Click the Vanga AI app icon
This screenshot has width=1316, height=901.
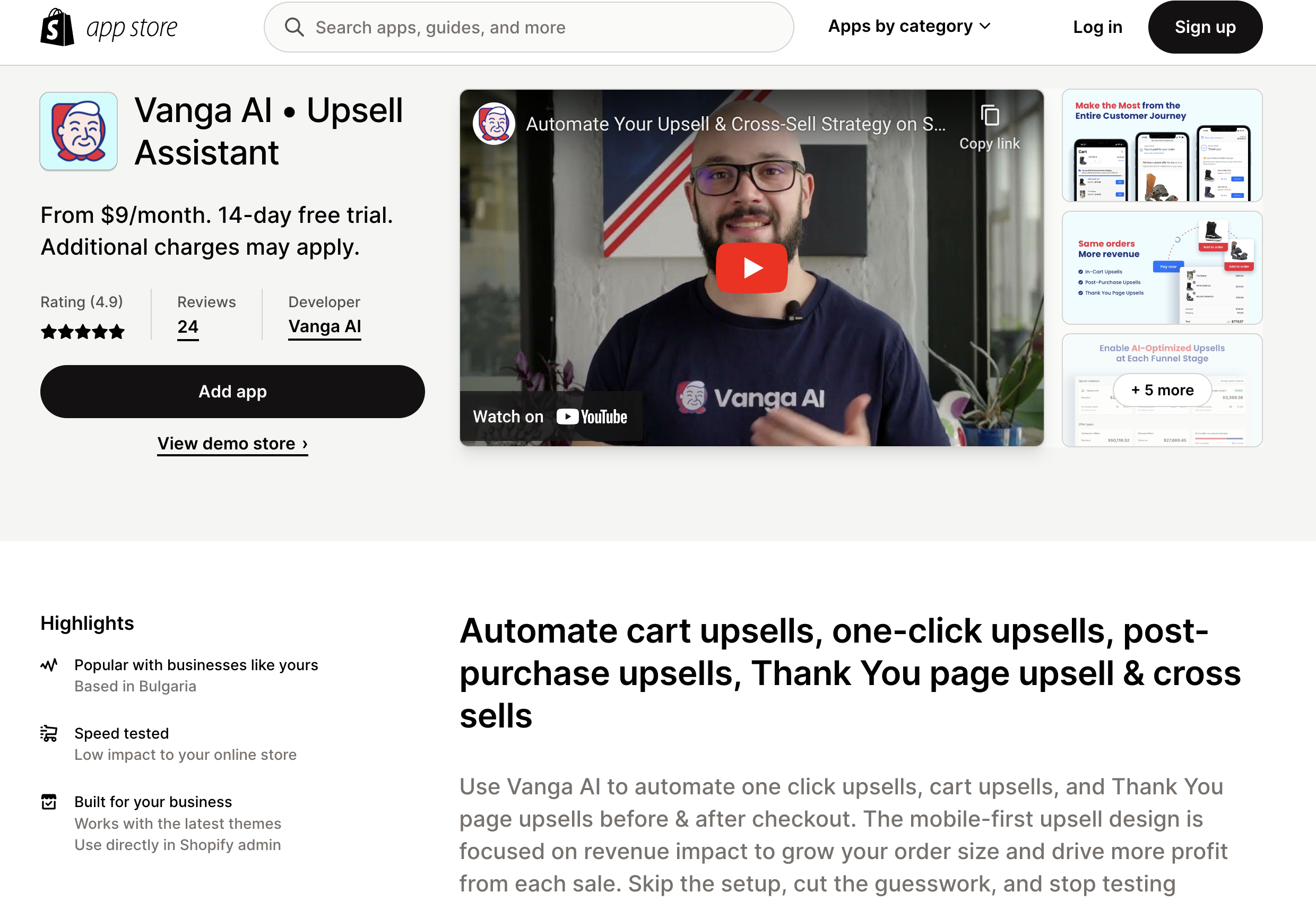pyautogui.click(x=79, y=132)
